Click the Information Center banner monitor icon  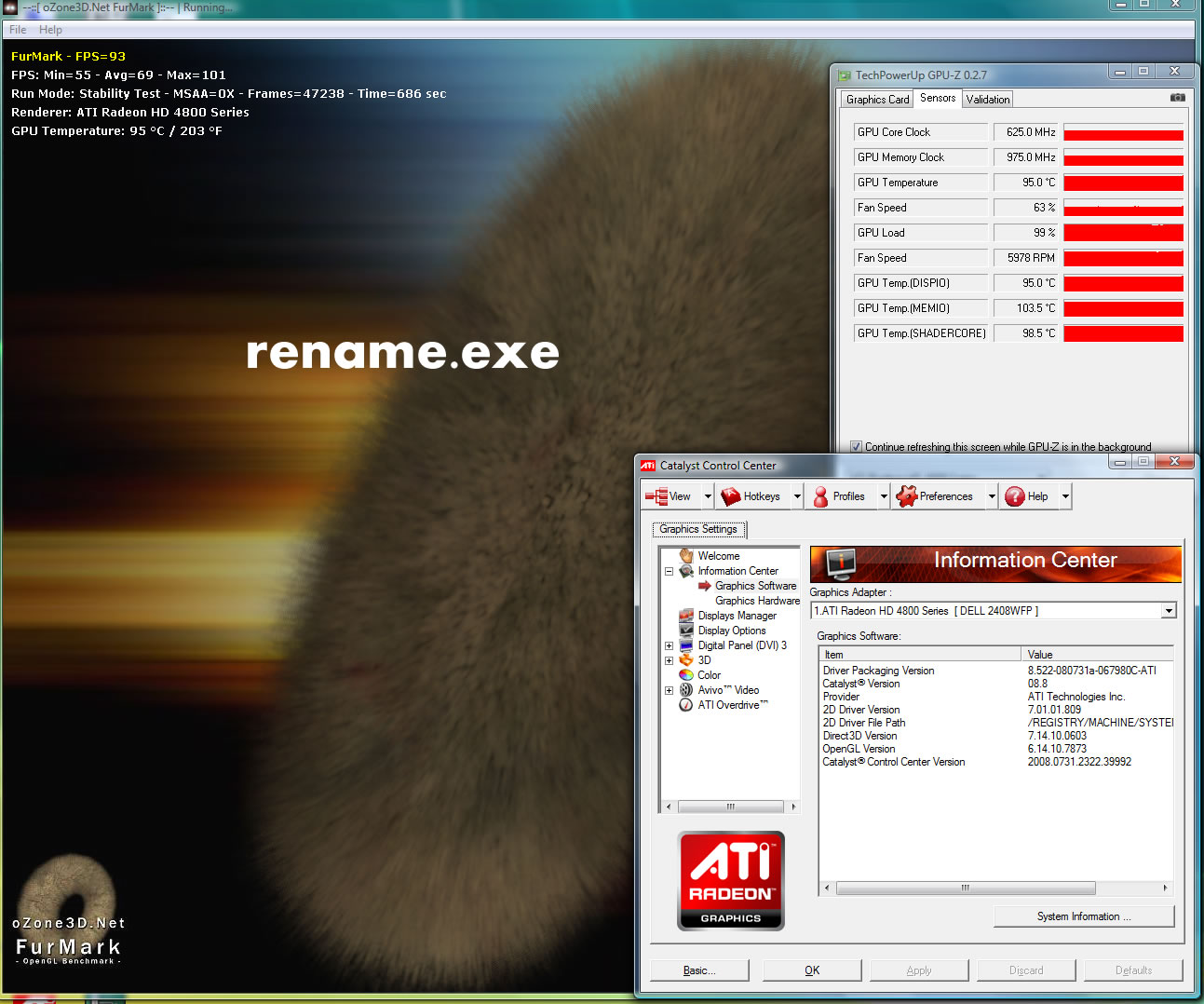click(841, 563)
